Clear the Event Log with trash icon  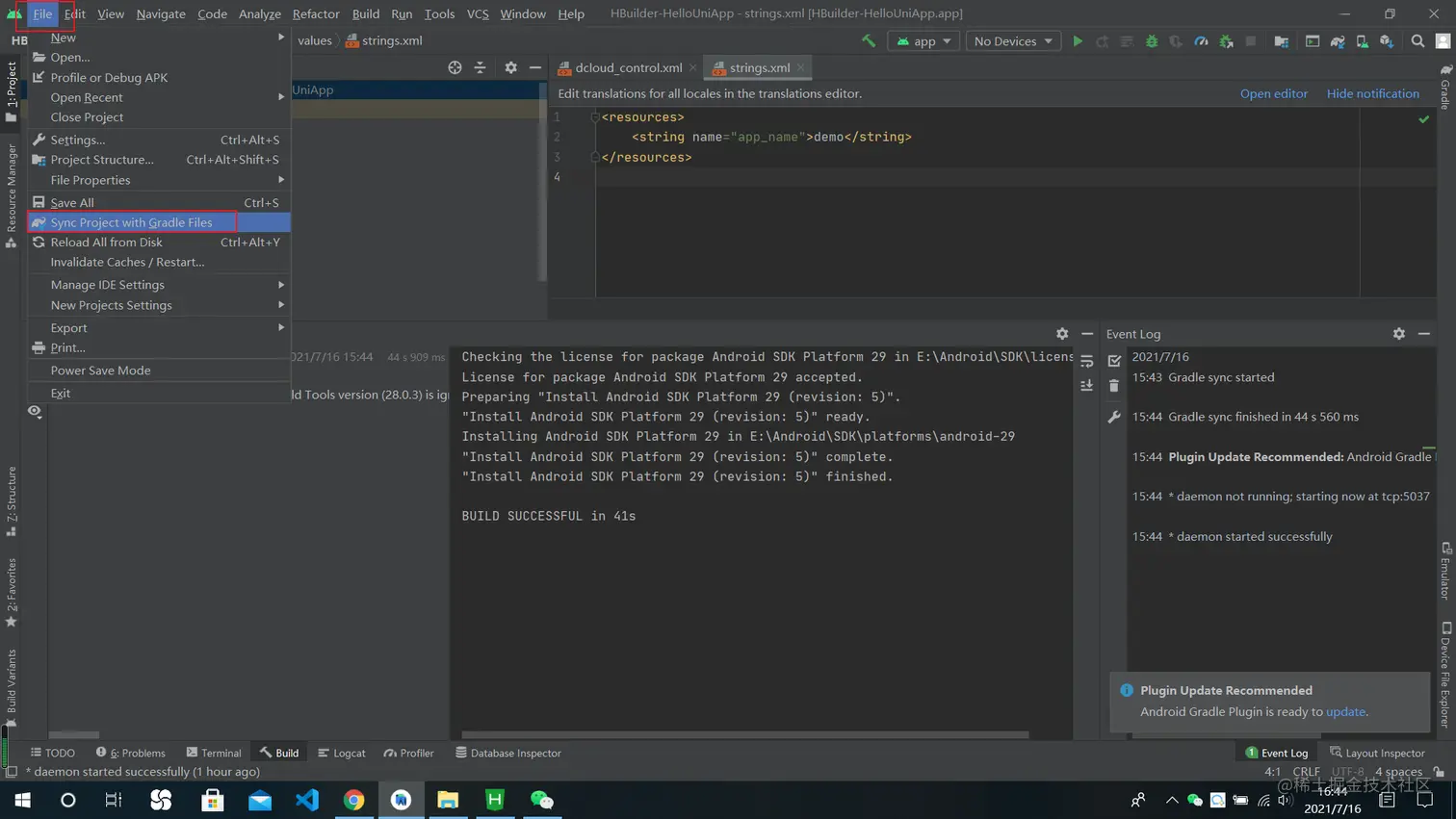coord(1114,386)
